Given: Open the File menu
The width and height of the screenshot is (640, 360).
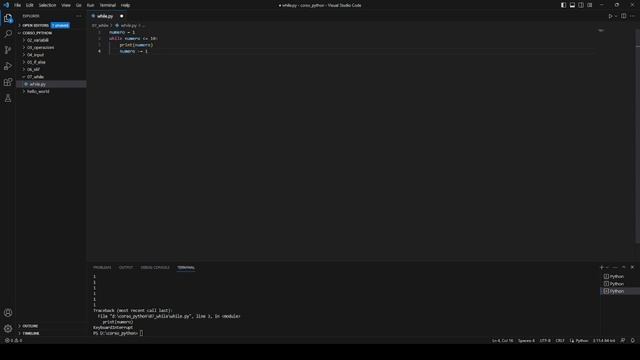Looking at the screenshot, I should click(18, 5).
